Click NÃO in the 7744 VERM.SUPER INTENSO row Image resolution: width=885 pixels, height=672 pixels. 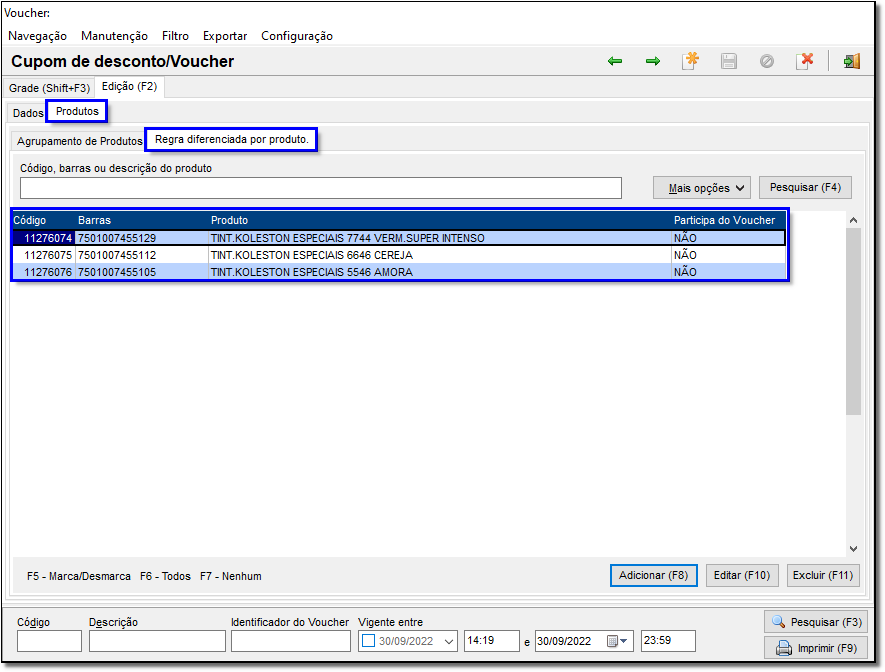click(x=685, y=238)
